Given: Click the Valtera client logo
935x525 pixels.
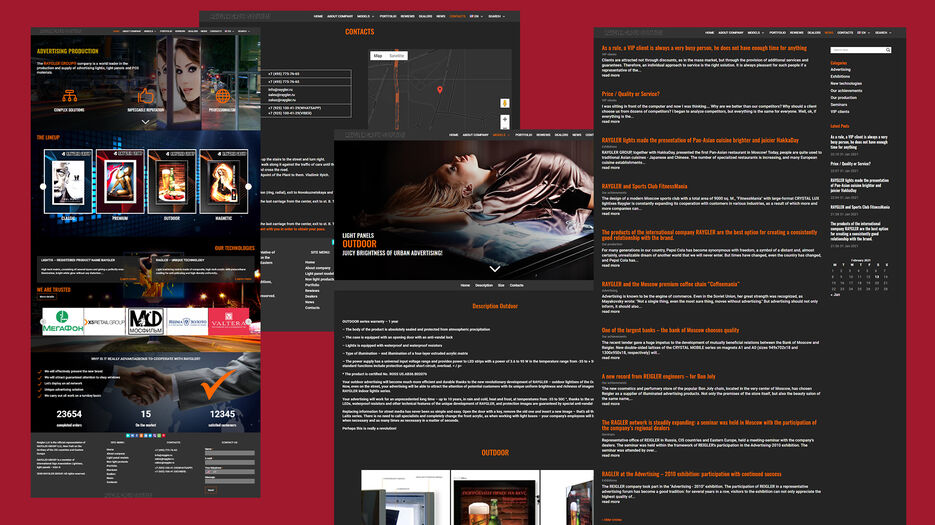Looking at the screenshot, I should pos(228,322).
